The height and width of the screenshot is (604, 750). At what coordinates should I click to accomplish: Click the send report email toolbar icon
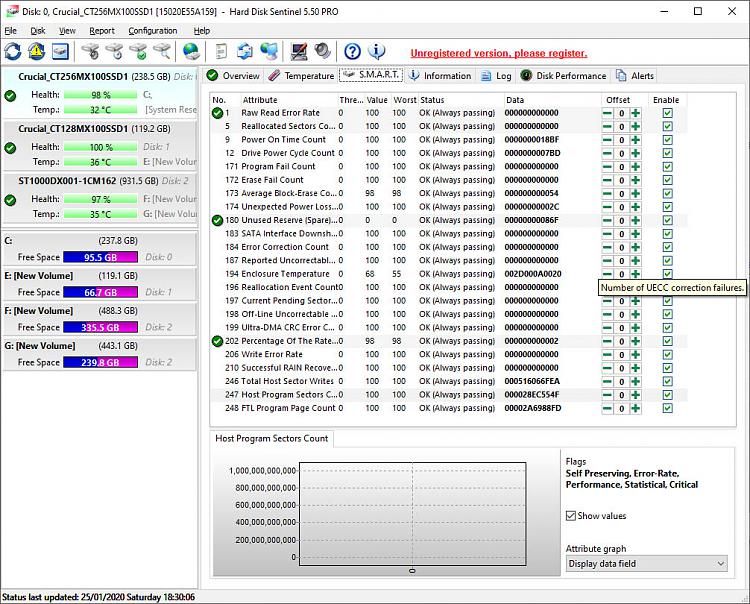click(245, 51)
